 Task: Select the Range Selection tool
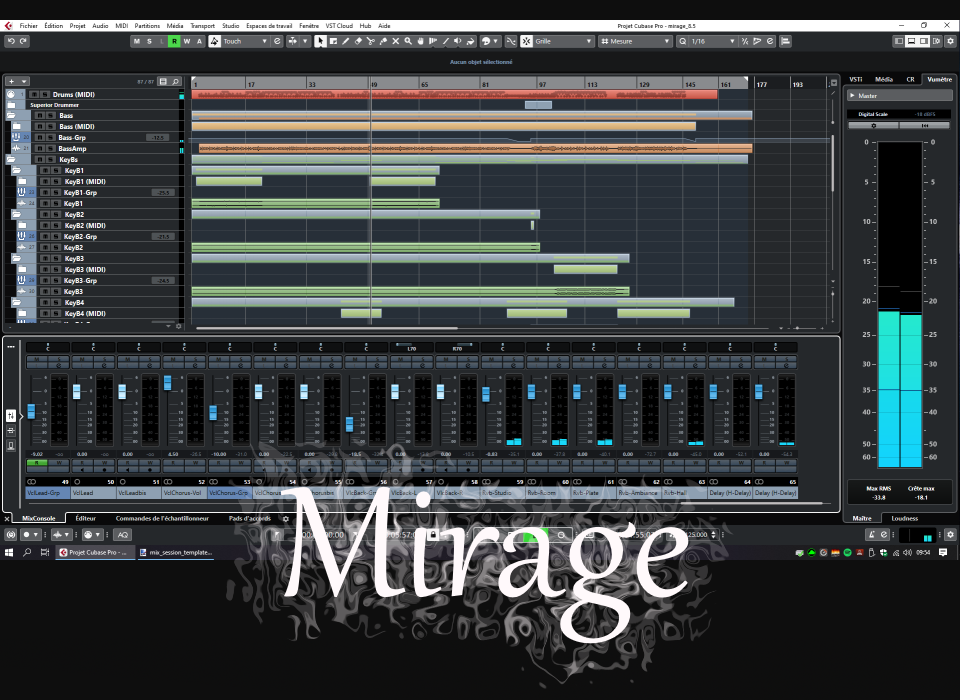[333, 41]
